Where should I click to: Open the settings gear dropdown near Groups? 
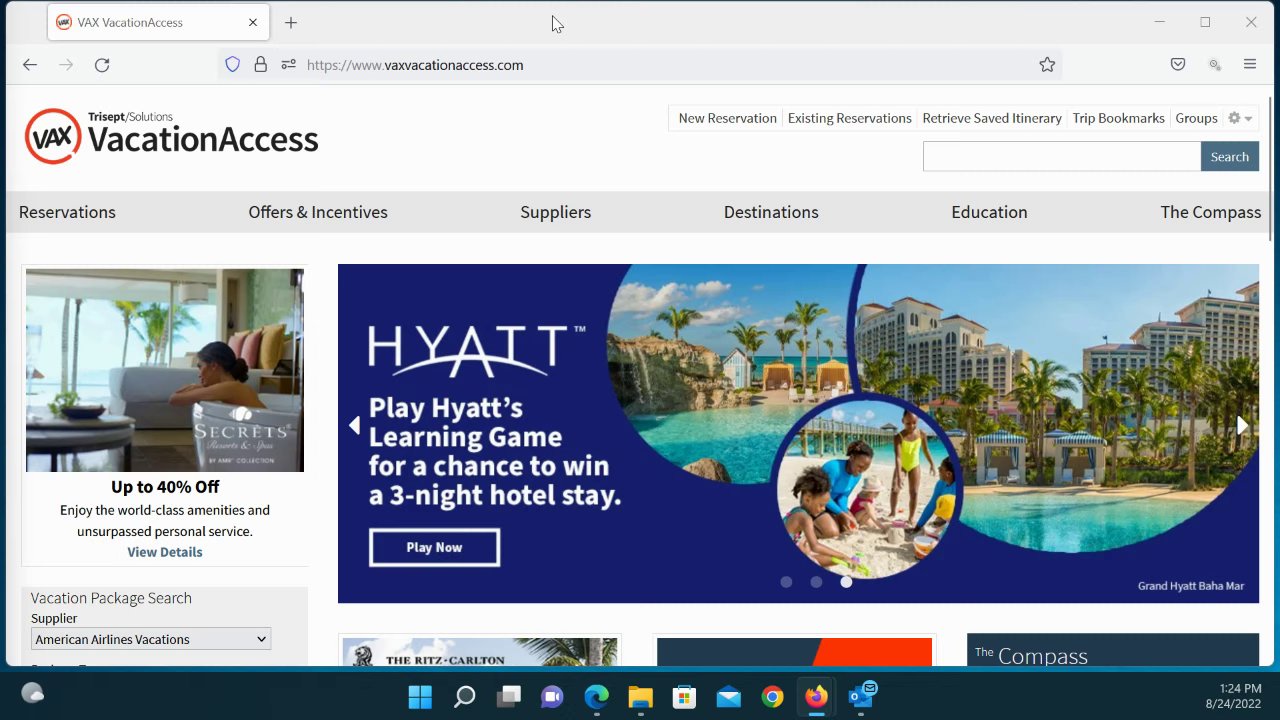pyautogui.click(x=1240, y=118)
